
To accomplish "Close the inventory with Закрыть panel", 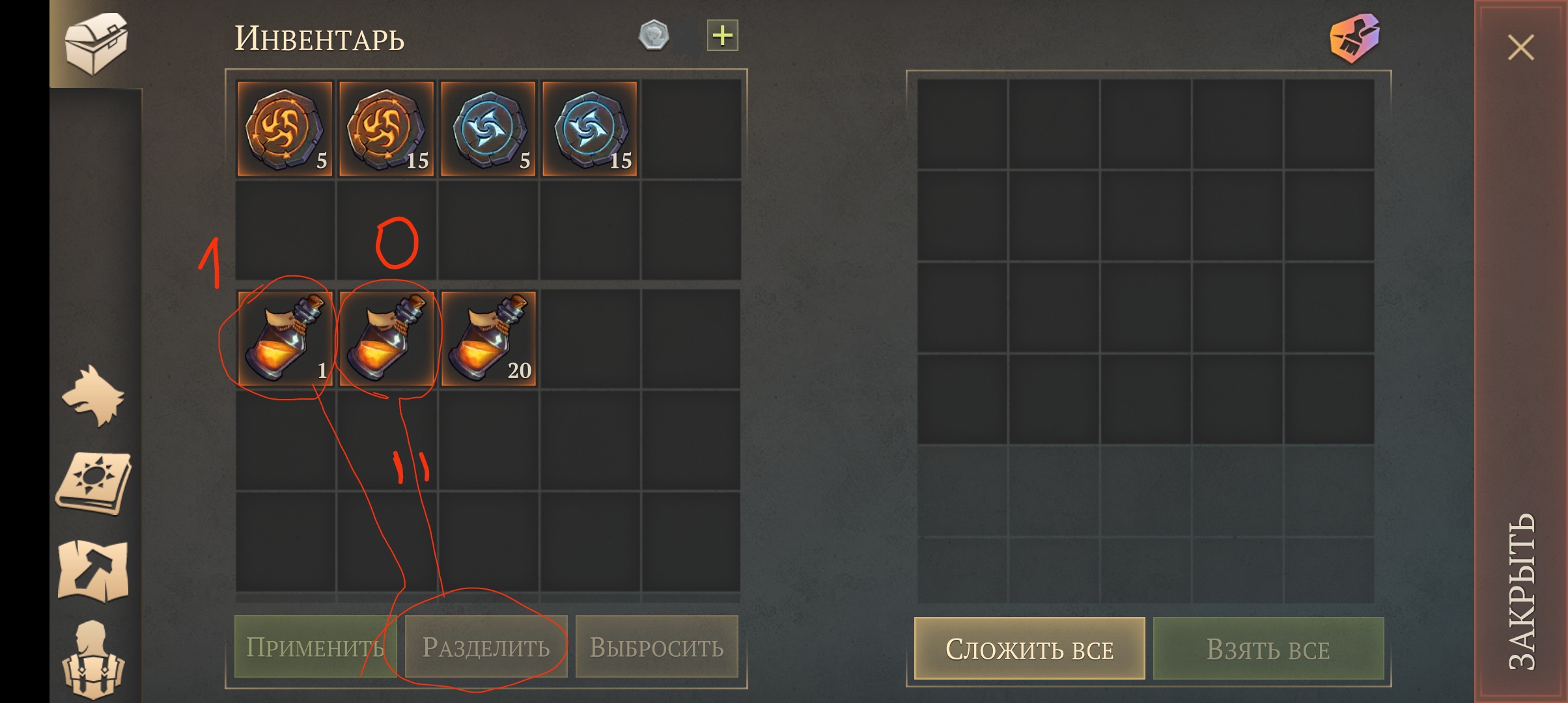I will [1521, 351].
